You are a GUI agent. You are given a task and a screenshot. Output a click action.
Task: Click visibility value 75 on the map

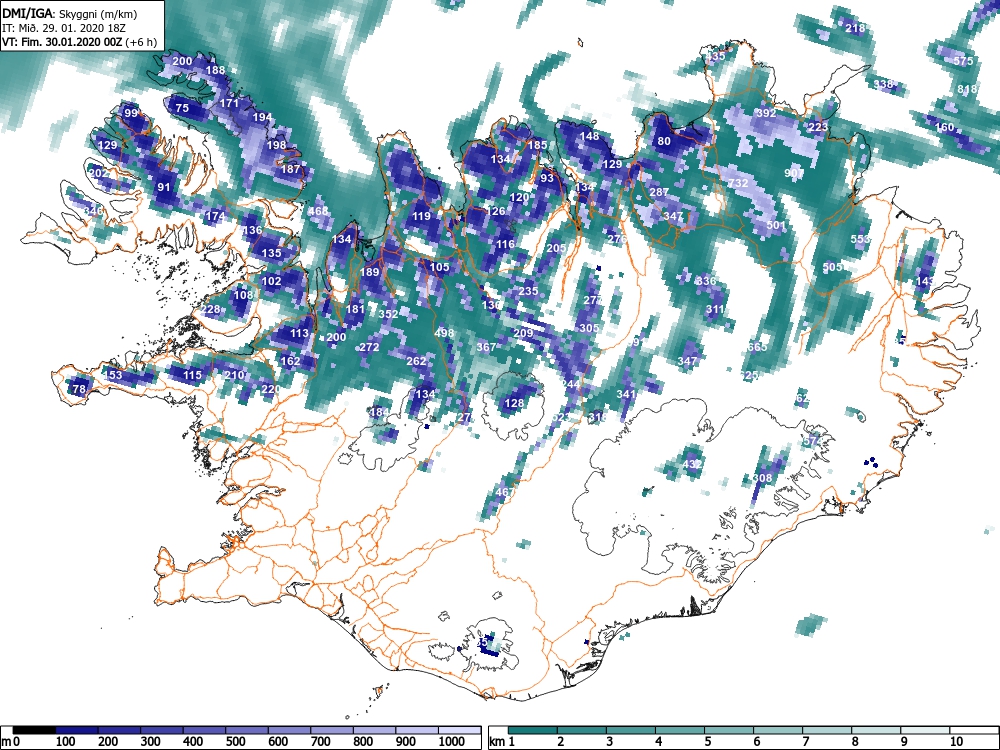[182, 108]
